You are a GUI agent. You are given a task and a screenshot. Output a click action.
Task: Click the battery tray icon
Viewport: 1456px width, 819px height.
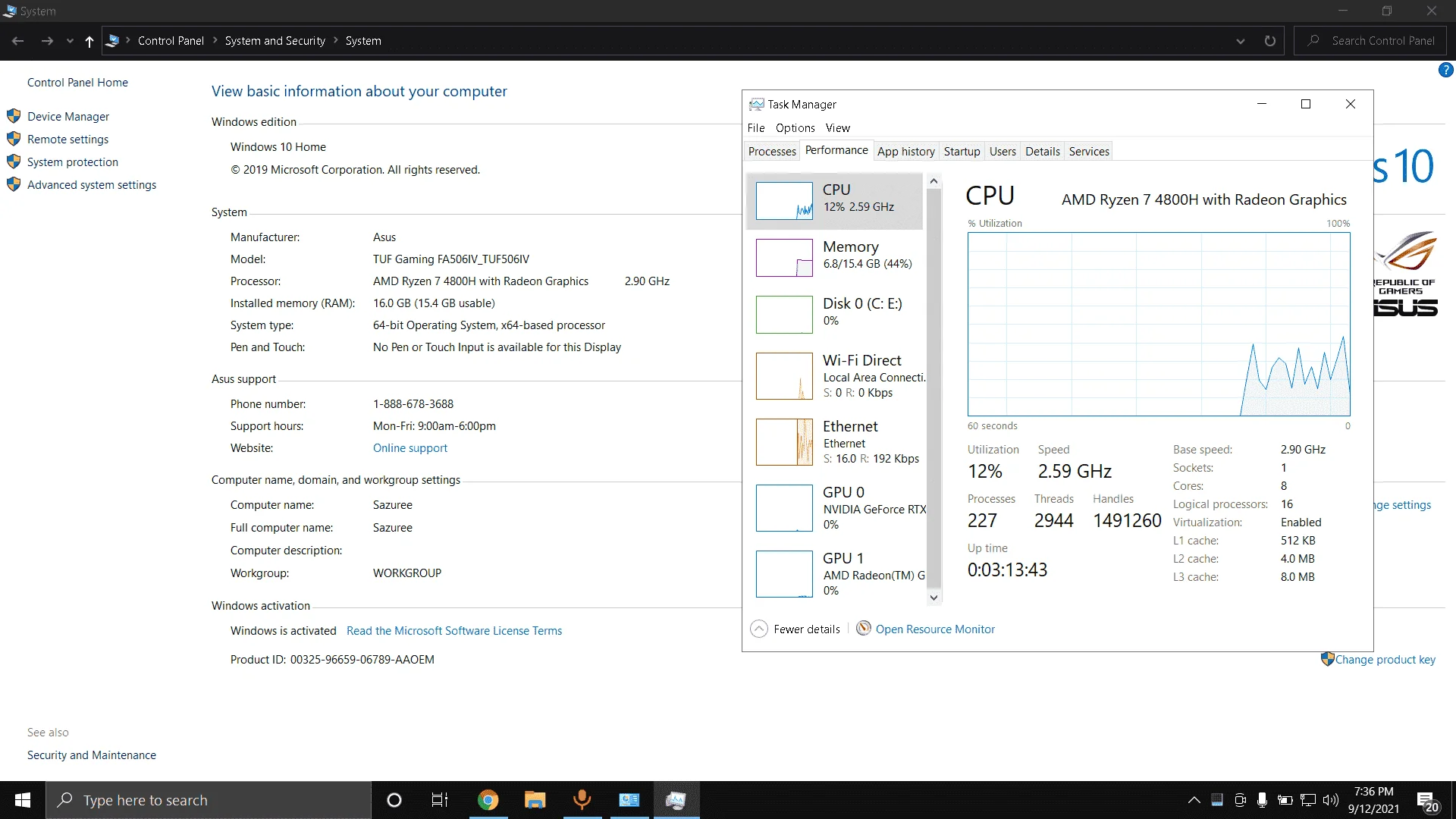[1285, 800]
